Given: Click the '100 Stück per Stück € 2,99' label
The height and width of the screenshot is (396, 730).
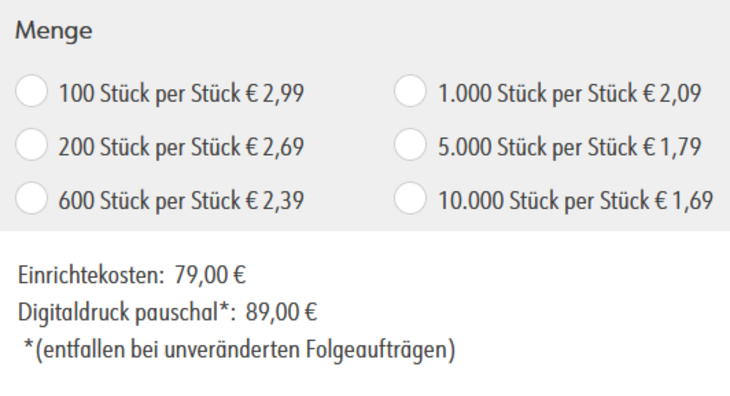Looking at the screenshot, I should [x=181, y=94].
